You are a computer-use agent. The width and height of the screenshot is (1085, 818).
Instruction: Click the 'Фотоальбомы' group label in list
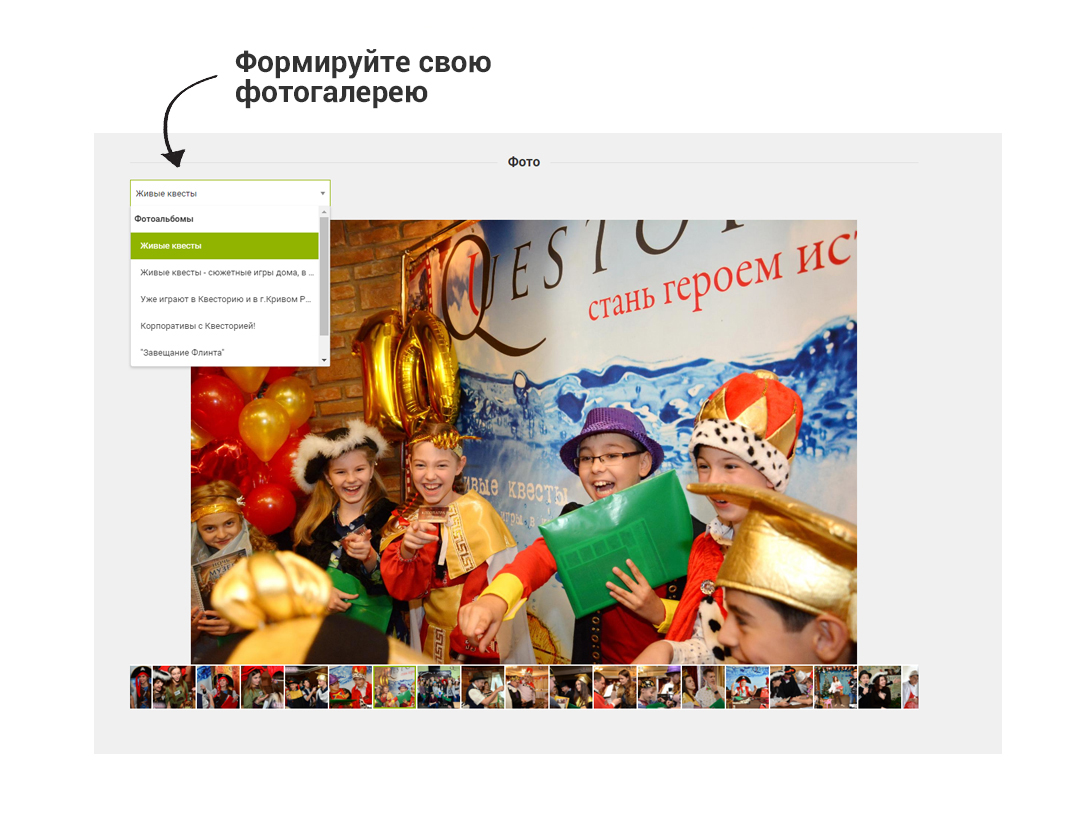(164, 218)
